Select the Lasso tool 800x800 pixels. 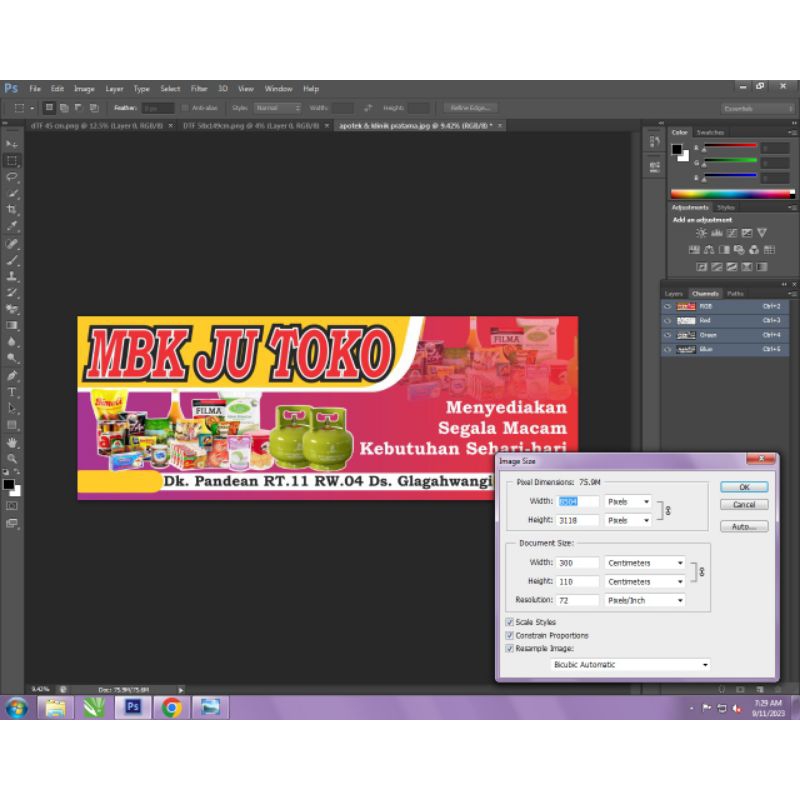11,176
